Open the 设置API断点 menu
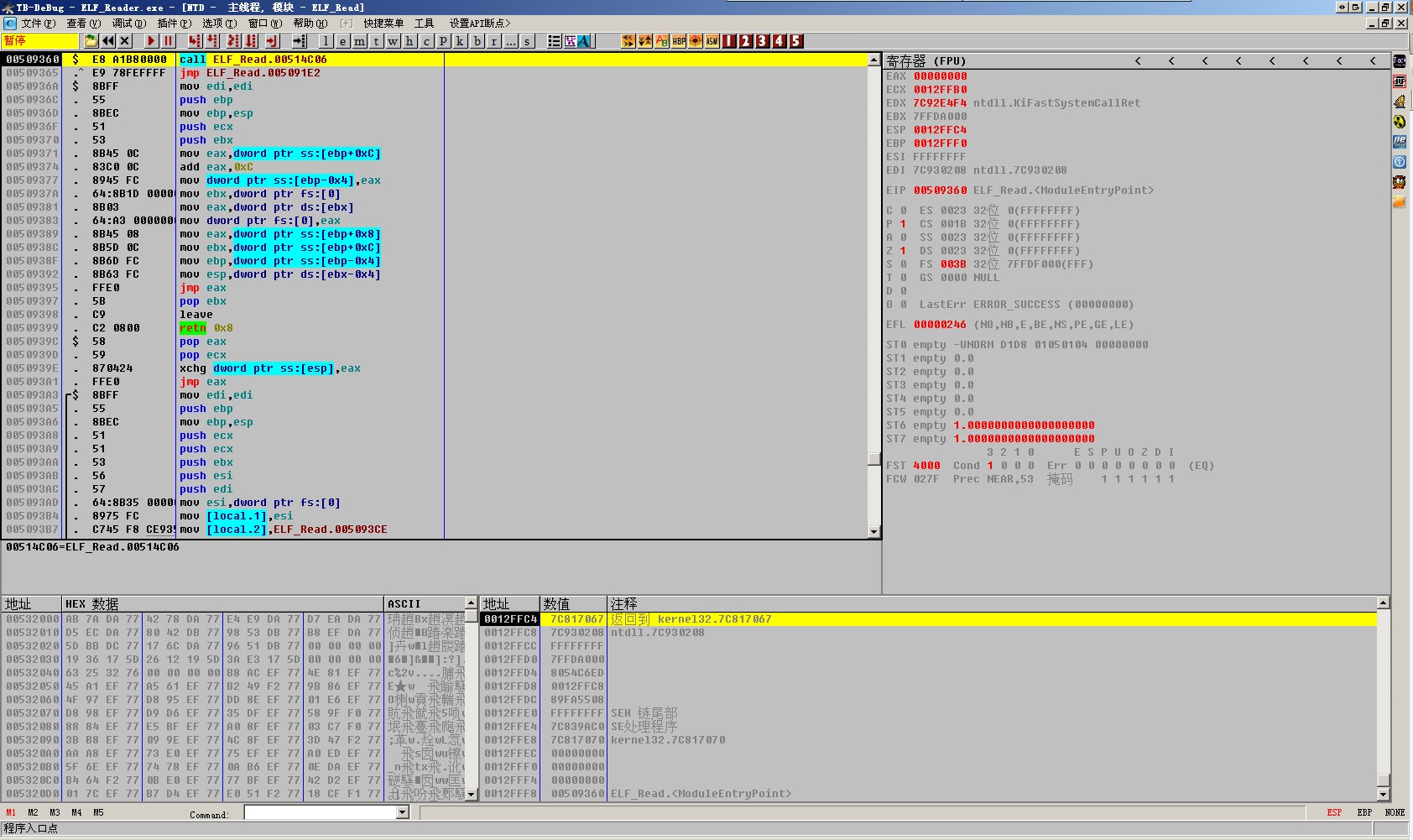Viewport: 1413px width, 840px height. coord(480,23)
